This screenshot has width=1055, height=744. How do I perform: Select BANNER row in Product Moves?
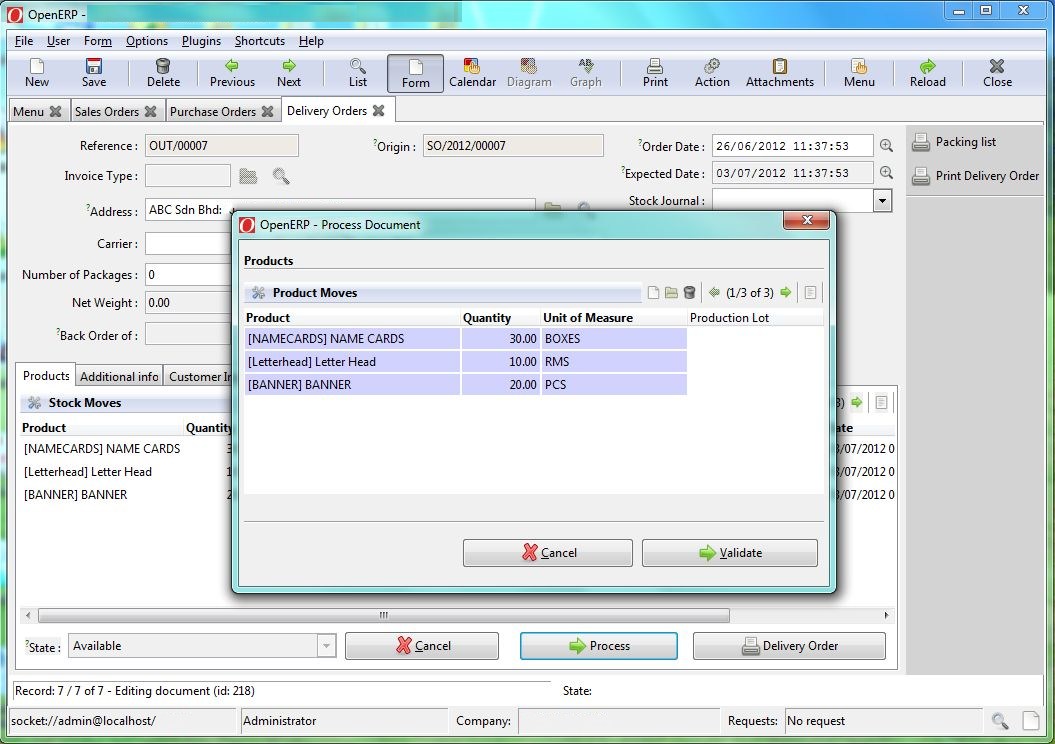[x=466, y=384]
